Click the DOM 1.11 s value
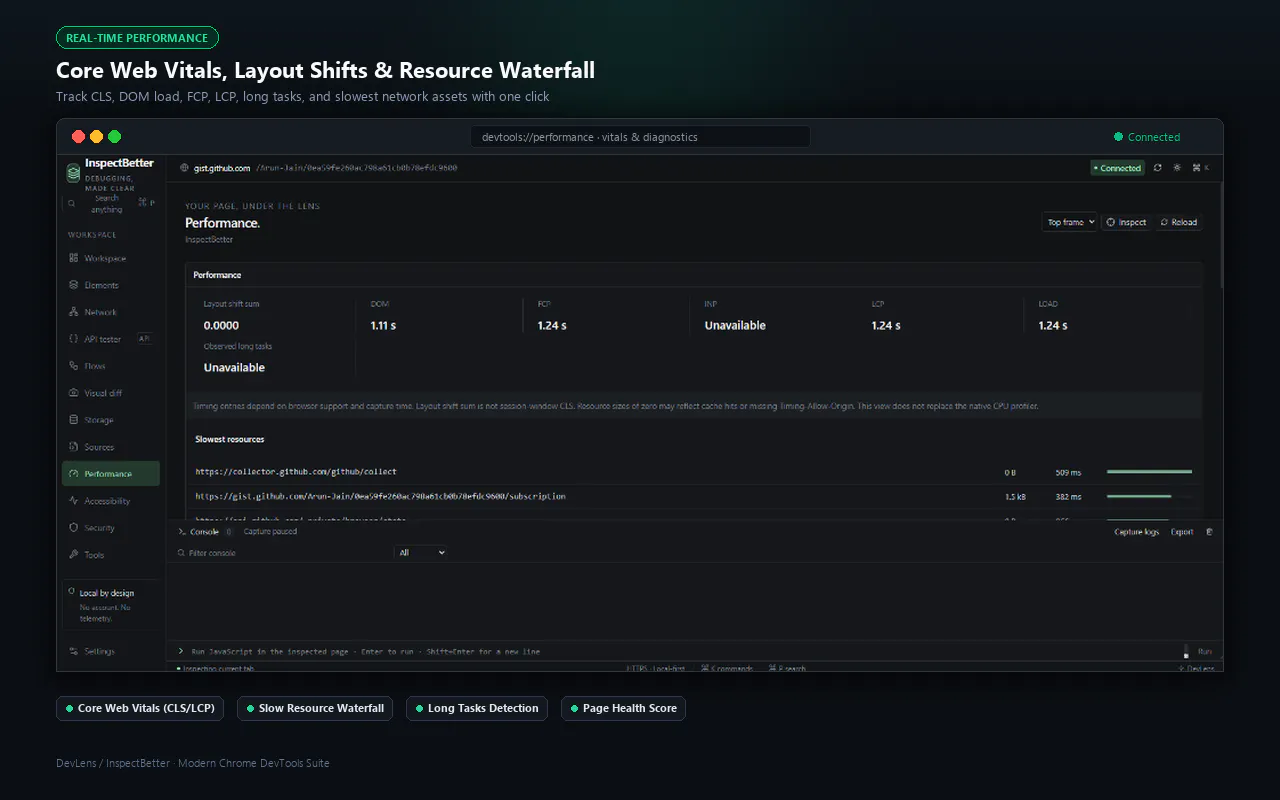Screen dimensions: 1280x800 pyautogui.click(x=383, y=326)
